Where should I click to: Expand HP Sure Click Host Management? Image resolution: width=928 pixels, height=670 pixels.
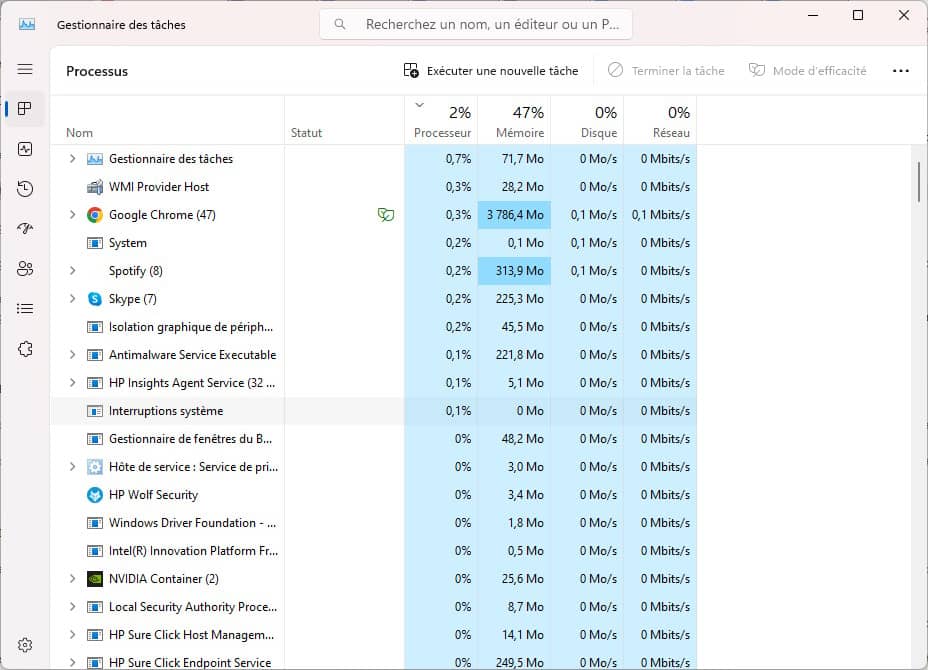pos(72,635)
